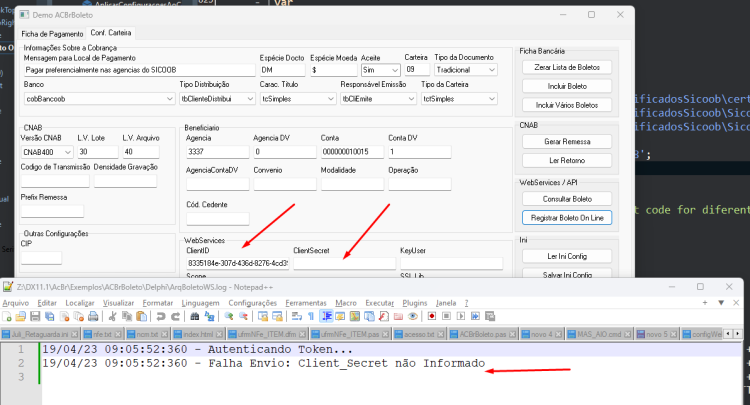Click the macro Playback icon
The height and width of the screenshot is (405, 750).
click(x=461, y=317)
